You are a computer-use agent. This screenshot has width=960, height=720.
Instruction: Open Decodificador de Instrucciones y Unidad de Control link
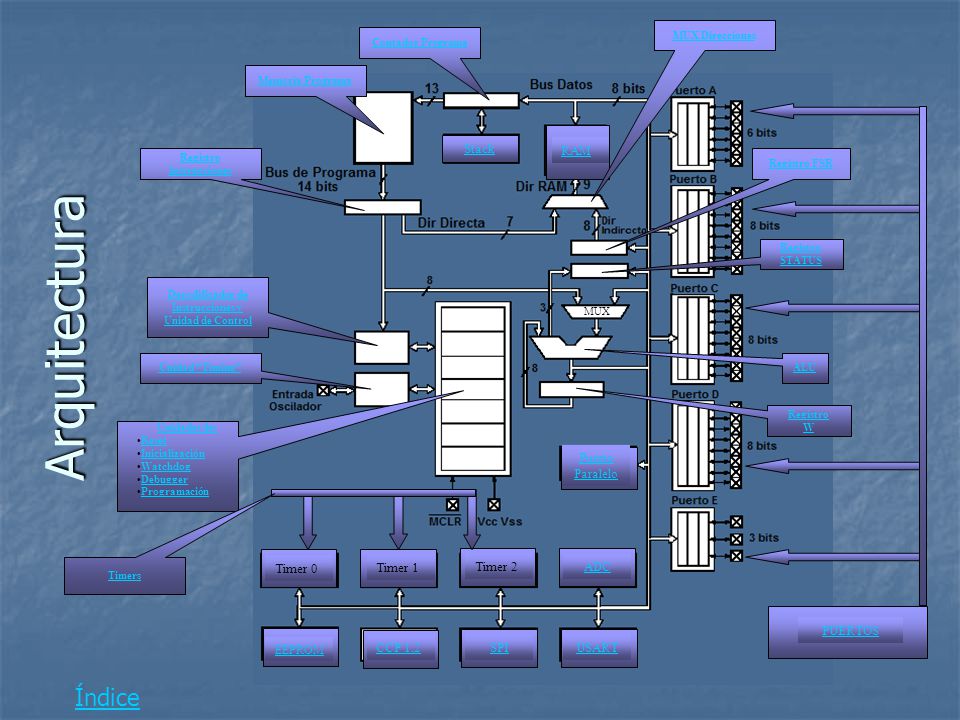208,307
